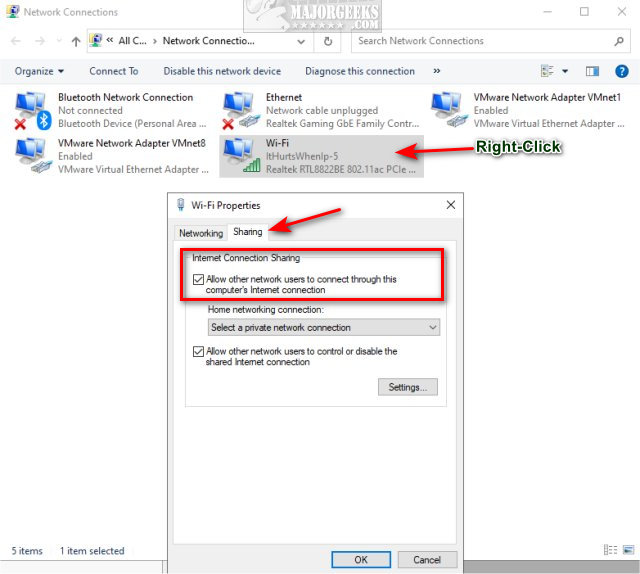Show the preview pane icon
Screen dimensions: 640x574
tap(592, 71)
